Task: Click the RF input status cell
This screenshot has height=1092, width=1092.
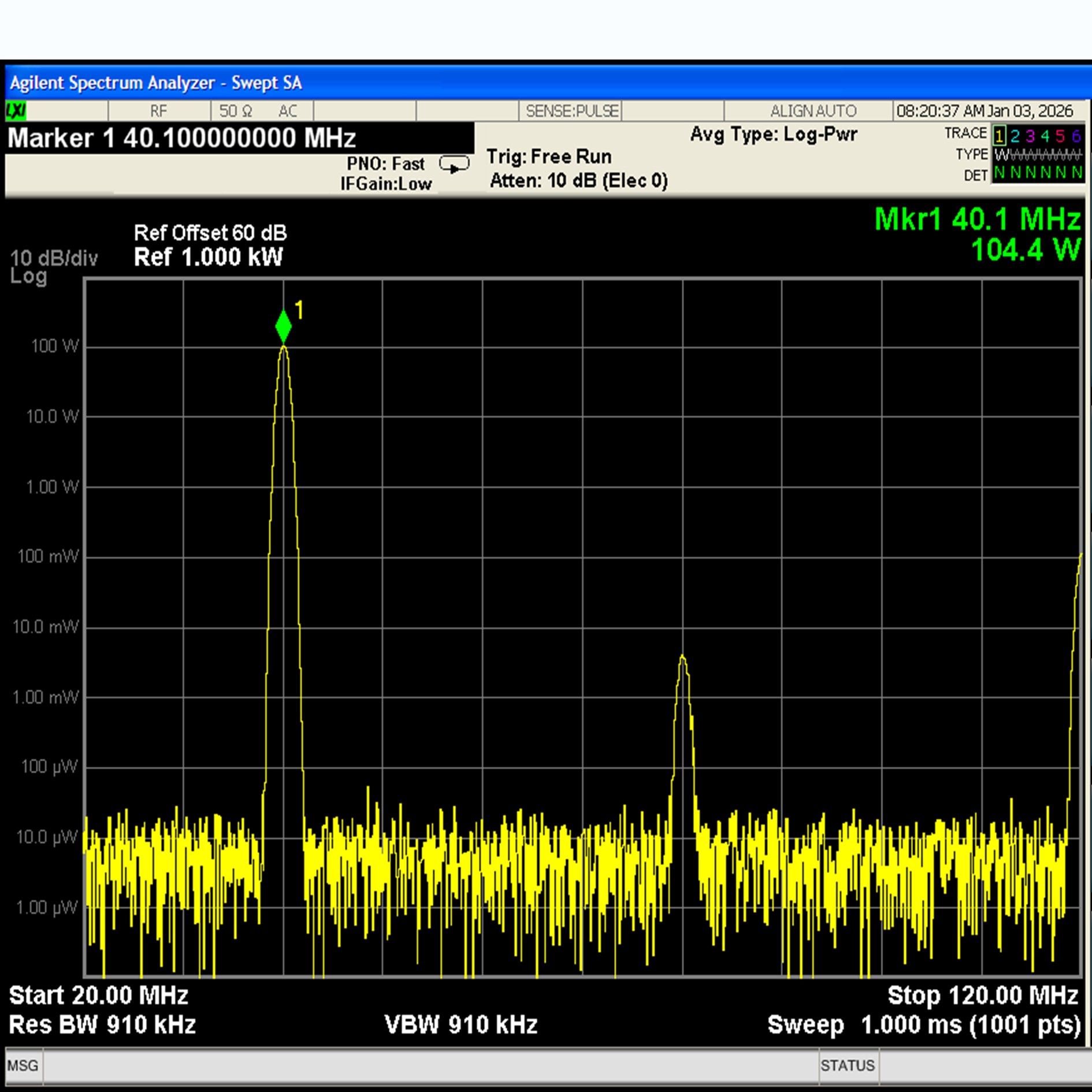Action: 159,110
